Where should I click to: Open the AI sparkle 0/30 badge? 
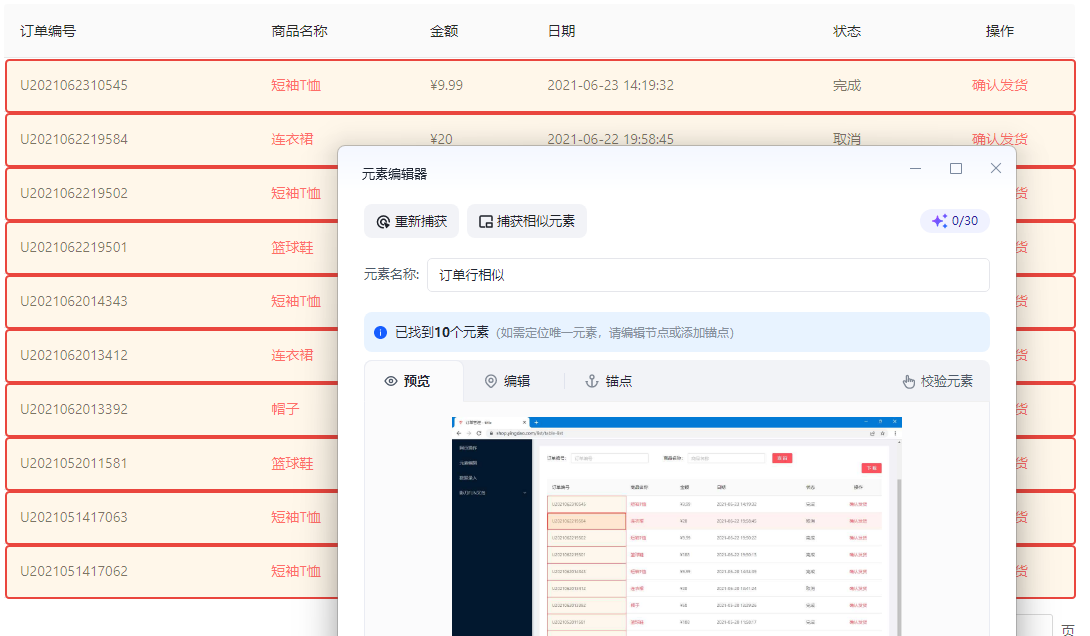click(x=954, y=221)
